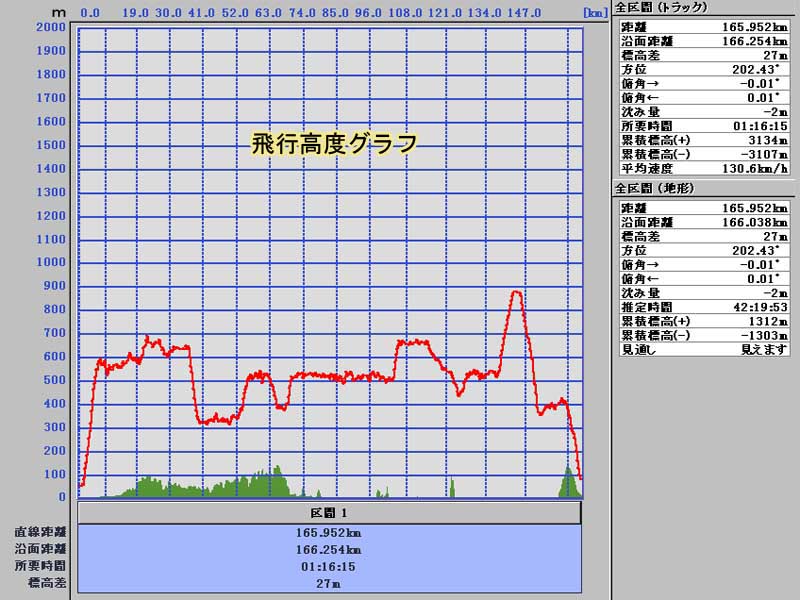The height and width of the screenshot is (600, 800).
Task: Click the 直線距離 label in bottom table
Action: [40, 532]
